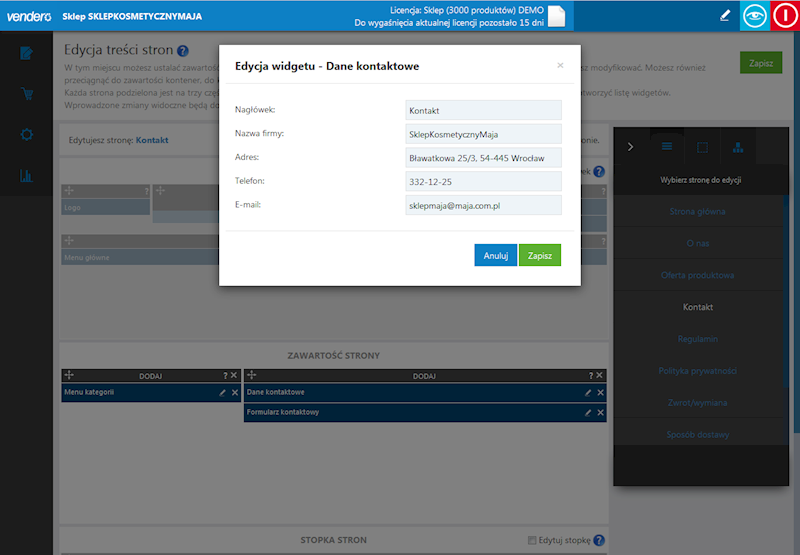Image resolution: width=800 pixels, height=555 pixels.
Task: Remove the Menu kategorii widget with X
Action: [x=235, y=393]
